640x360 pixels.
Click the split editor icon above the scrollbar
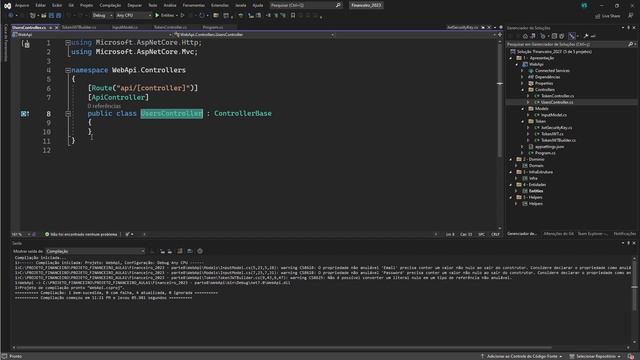coord(500,35)
